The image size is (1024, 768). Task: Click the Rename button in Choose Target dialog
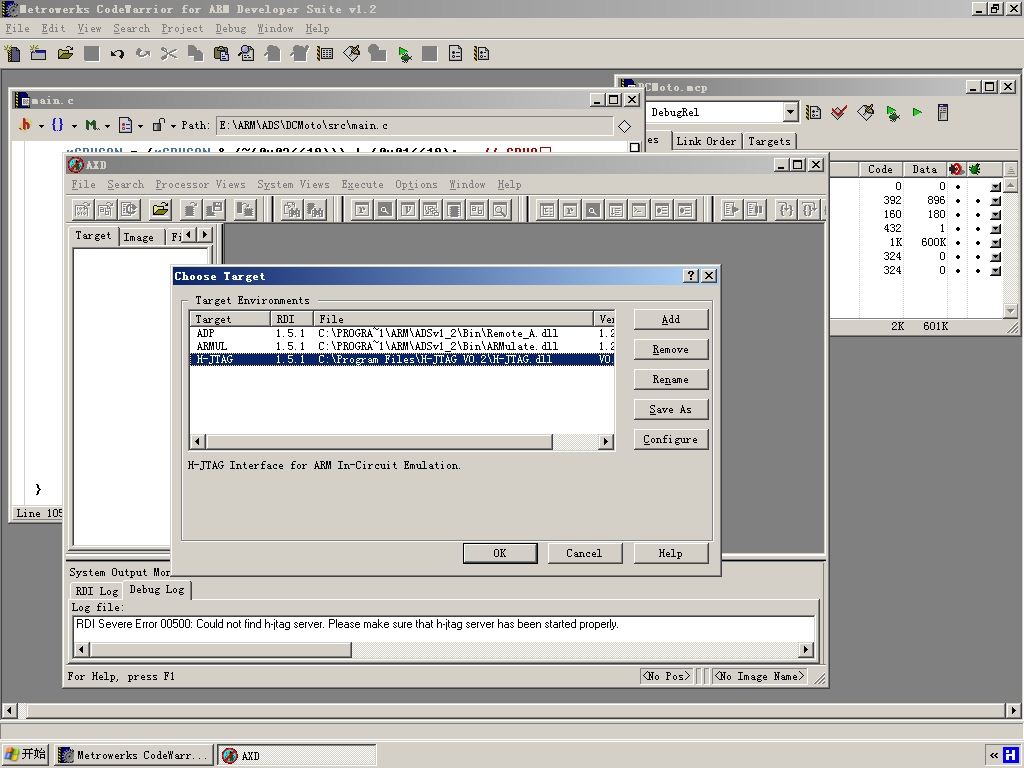[671, 379]
